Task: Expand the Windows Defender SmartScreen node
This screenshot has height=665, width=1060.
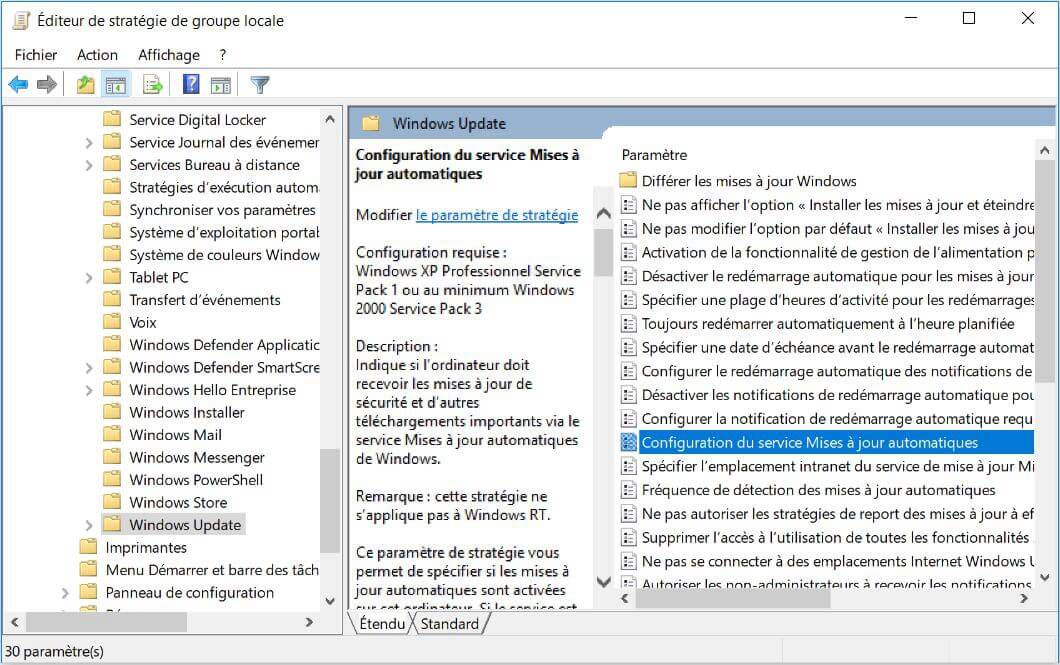Action: (89, 368)
